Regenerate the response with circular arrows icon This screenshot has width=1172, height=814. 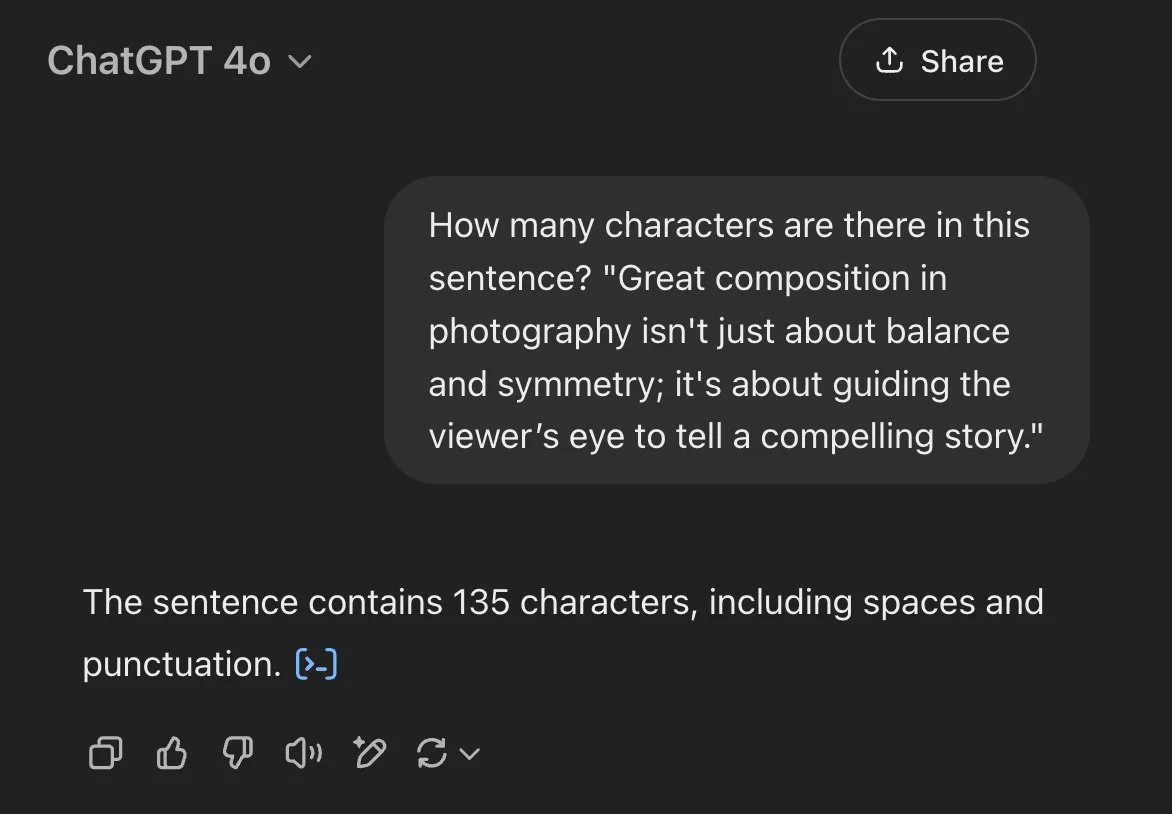(x=432, y=753)
